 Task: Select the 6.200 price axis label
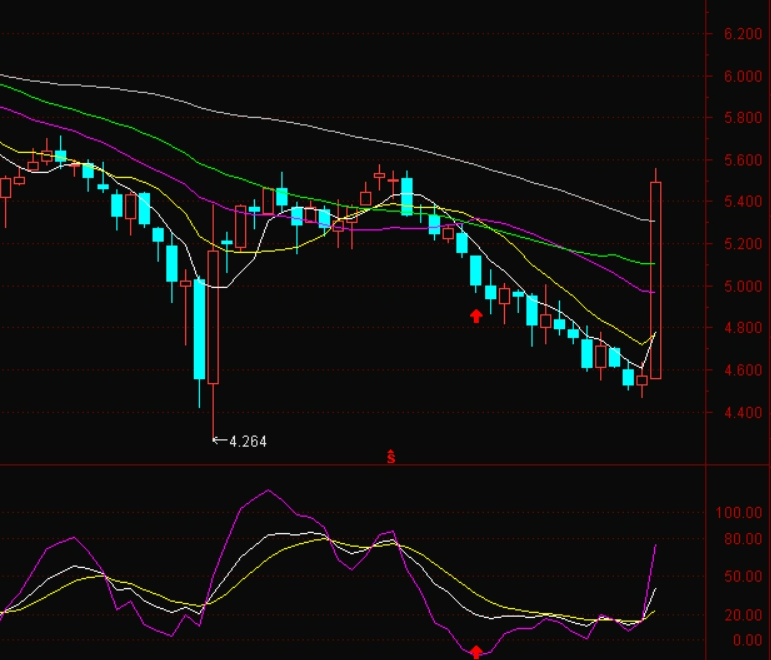click(743, 34)
